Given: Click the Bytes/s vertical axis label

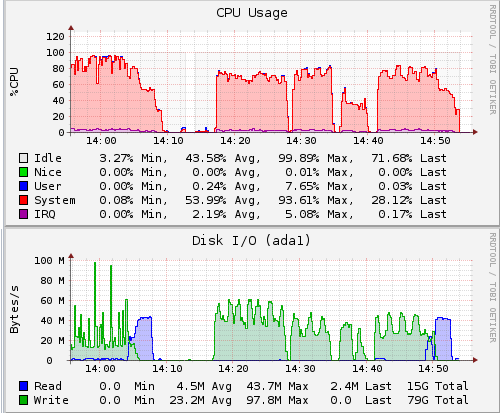Looking at the screenshot, I should click(x=14, y=309).
